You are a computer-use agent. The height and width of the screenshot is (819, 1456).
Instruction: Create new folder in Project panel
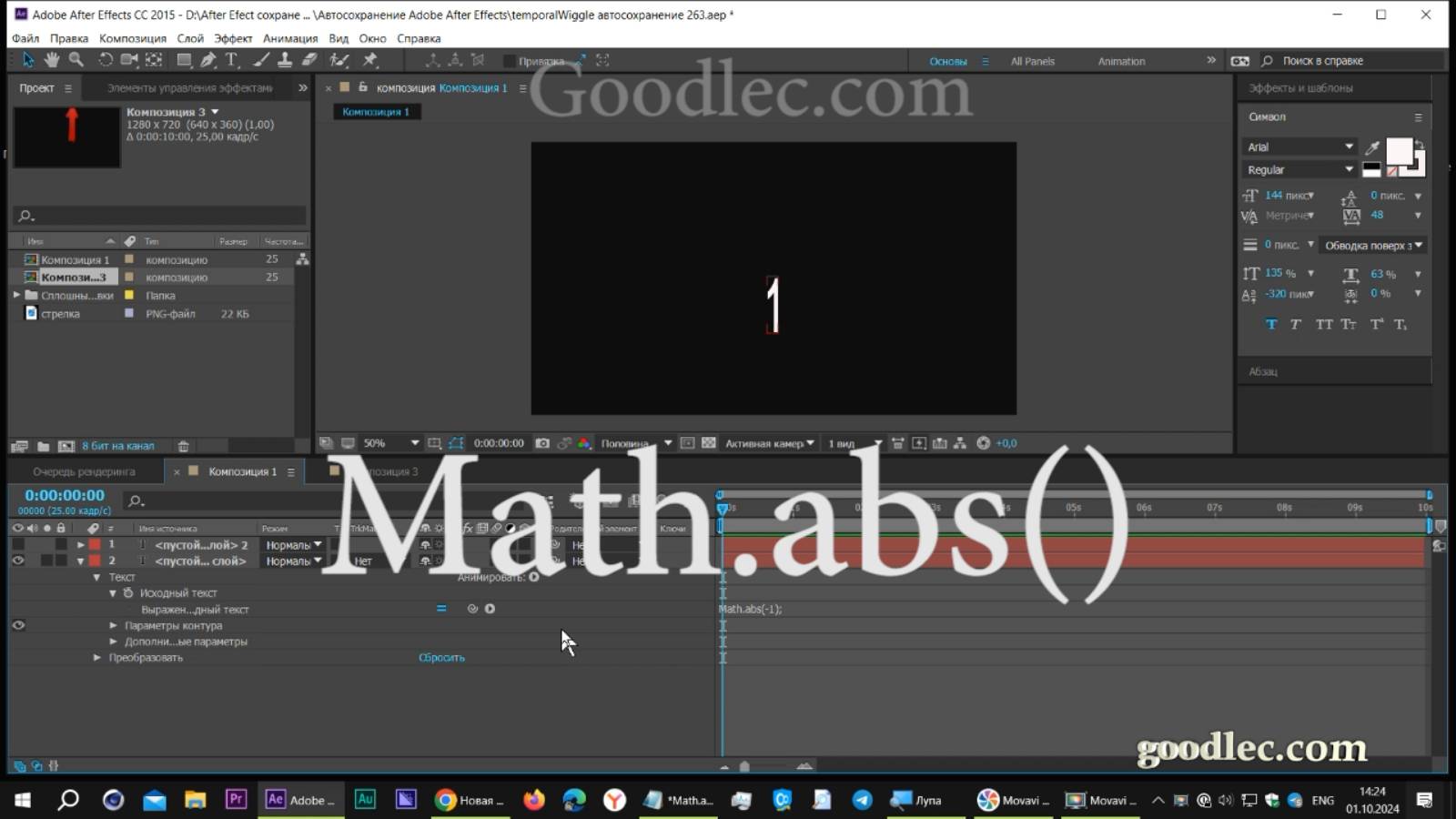pos(43,446)
